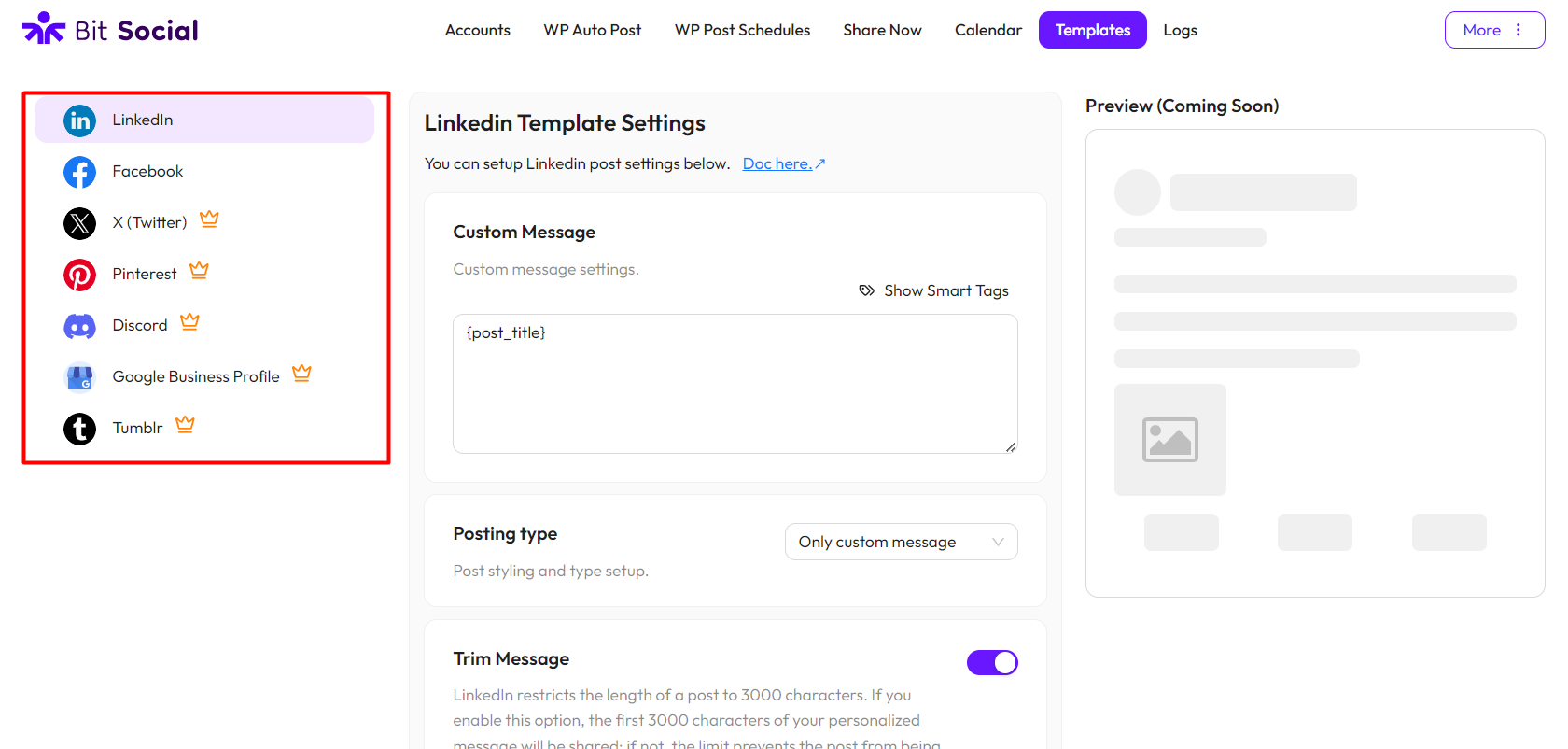The image size is (1568, 749).
Task: Select the Facebook icon in sidebar
Action: click(79, 172)
